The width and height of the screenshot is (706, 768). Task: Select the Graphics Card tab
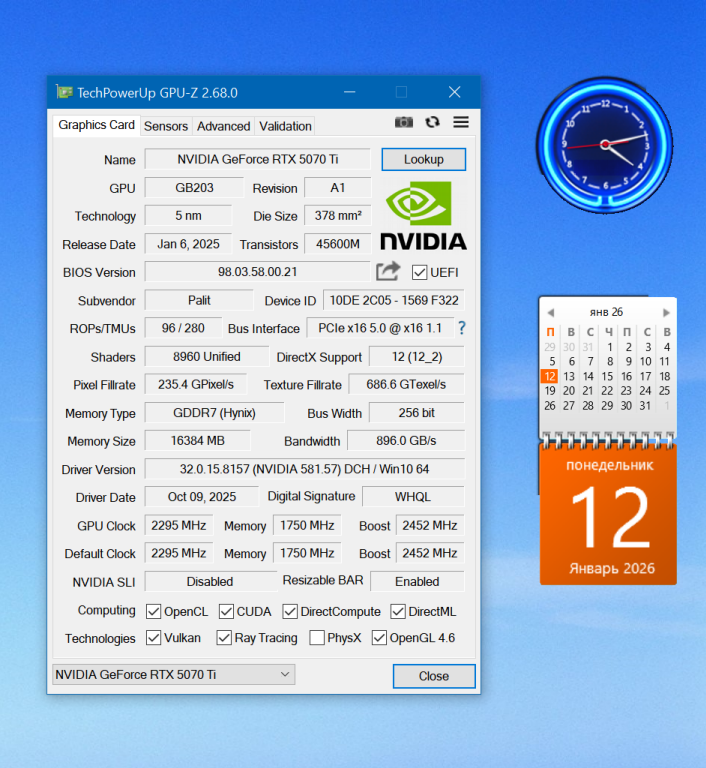point(97,125)
